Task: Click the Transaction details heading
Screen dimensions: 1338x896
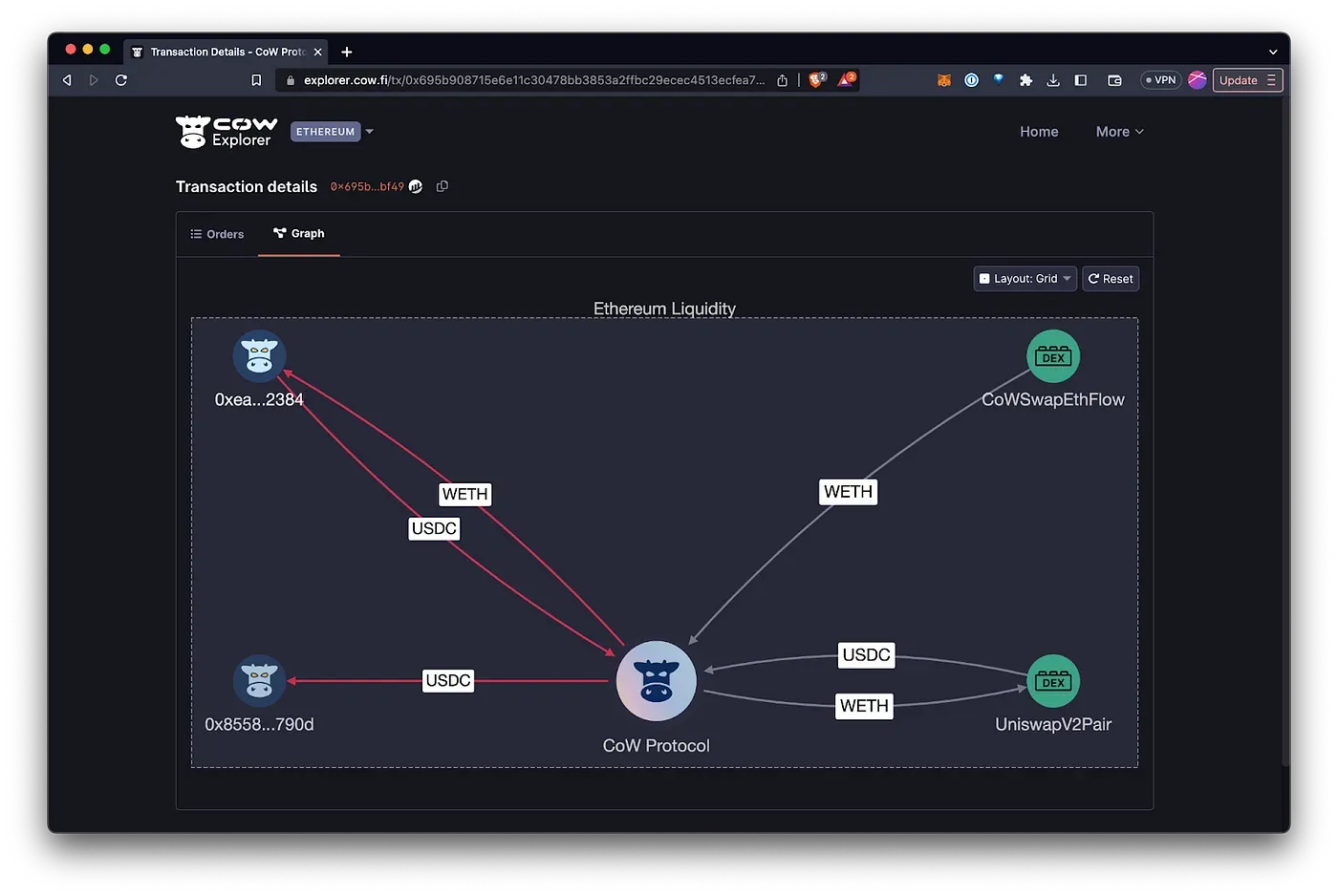Action: pos(247,186)
